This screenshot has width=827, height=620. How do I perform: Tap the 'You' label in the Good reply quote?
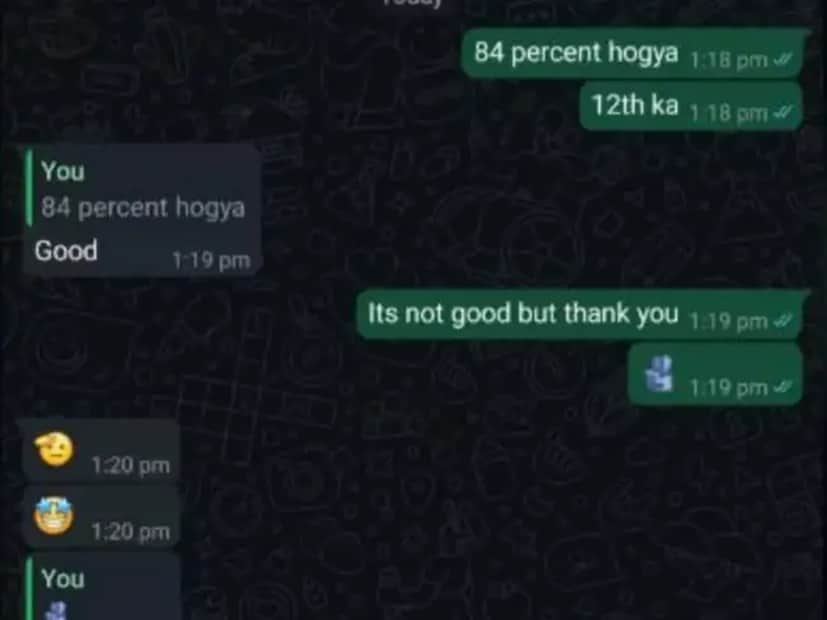[63, 171]
